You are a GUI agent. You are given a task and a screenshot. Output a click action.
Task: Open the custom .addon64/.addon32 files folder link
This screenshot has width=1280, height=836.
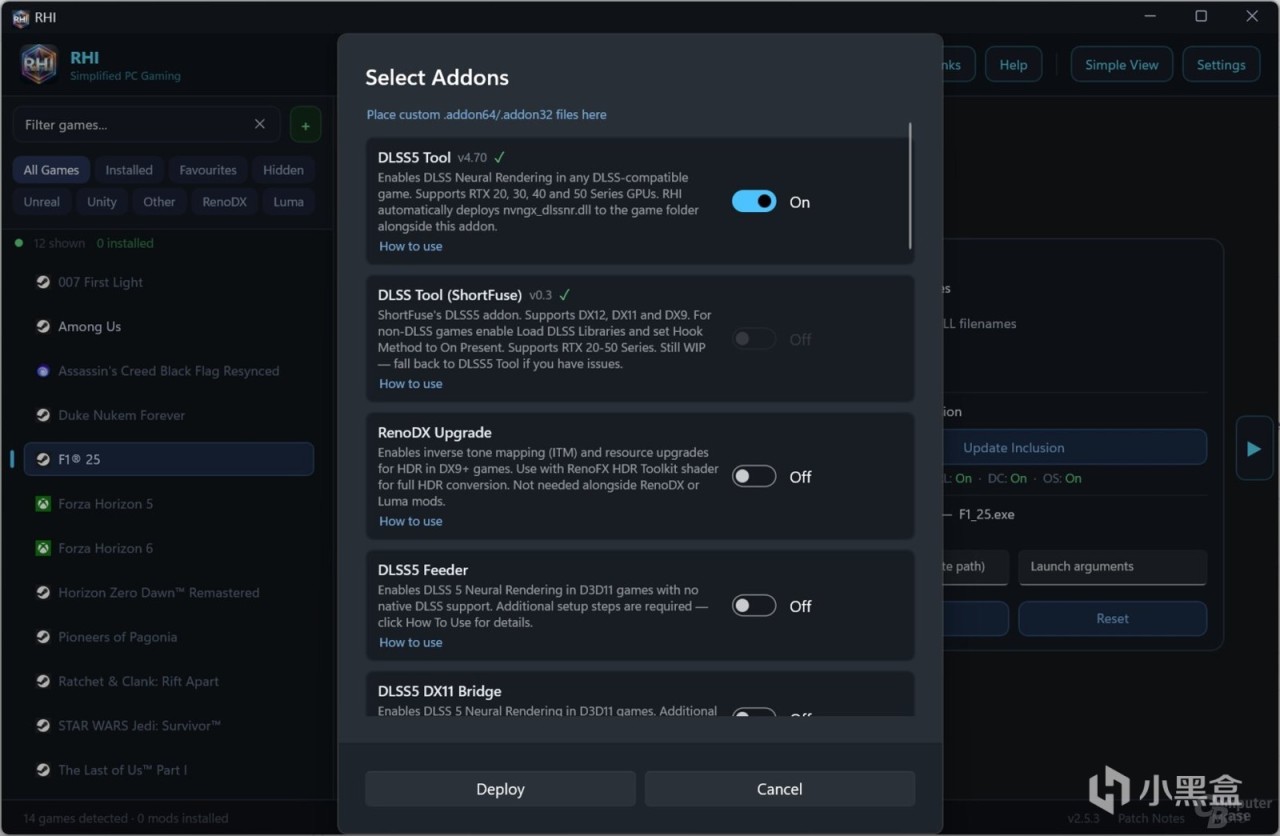click(x=486, y=115)
